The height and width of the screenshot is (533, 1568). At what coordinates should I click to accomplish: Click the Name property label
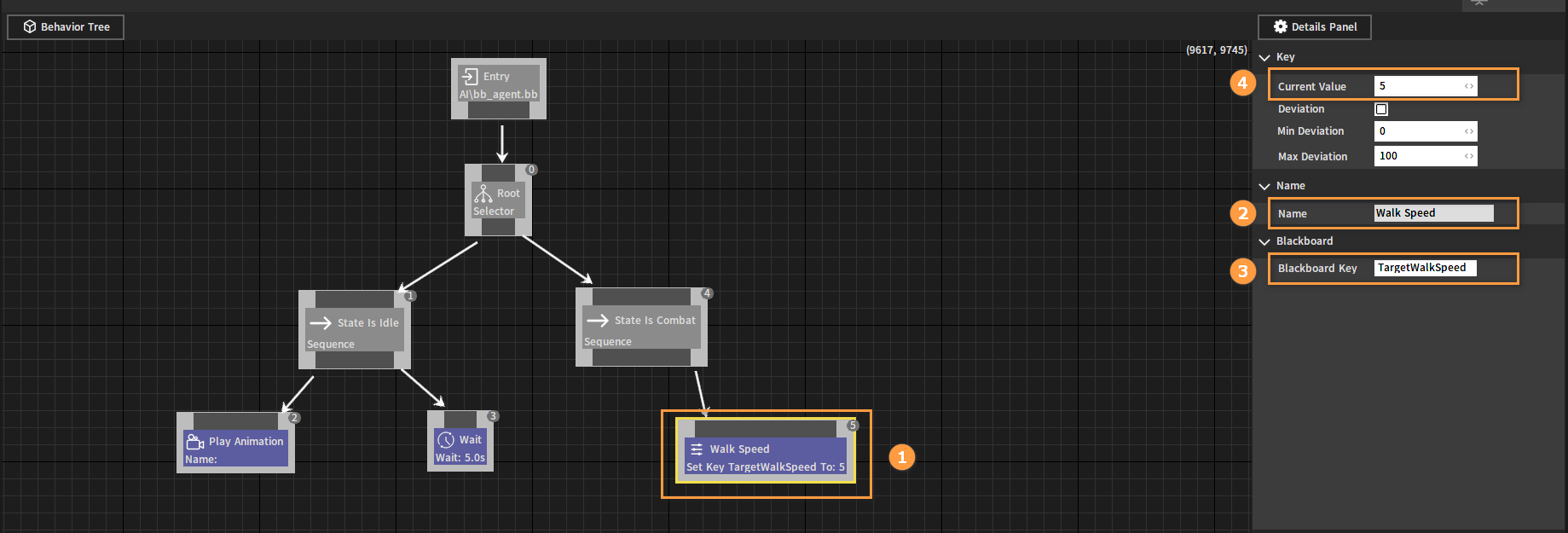click(x=1293, y=214)
